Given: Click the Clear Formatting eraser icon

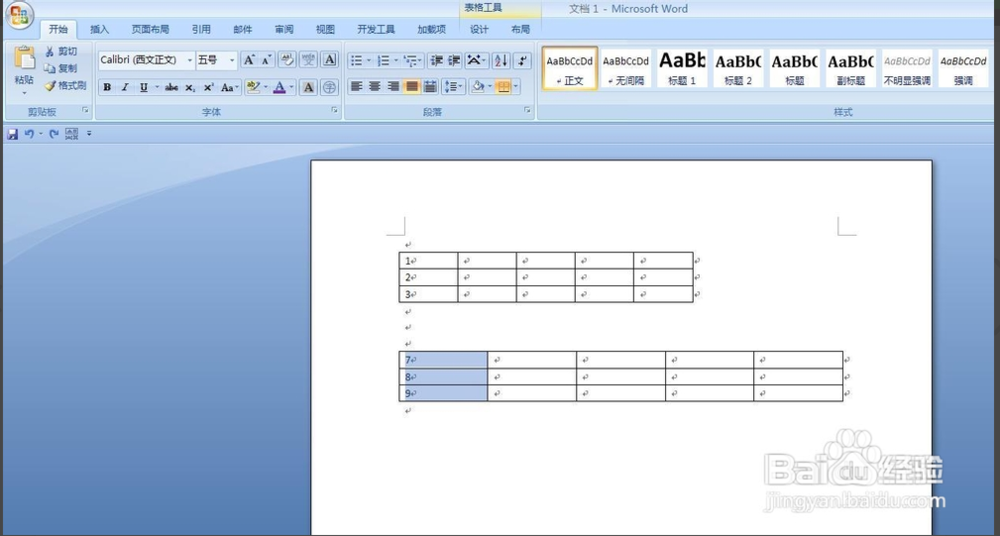Looking at the screenshot, I should coord(287,60).
